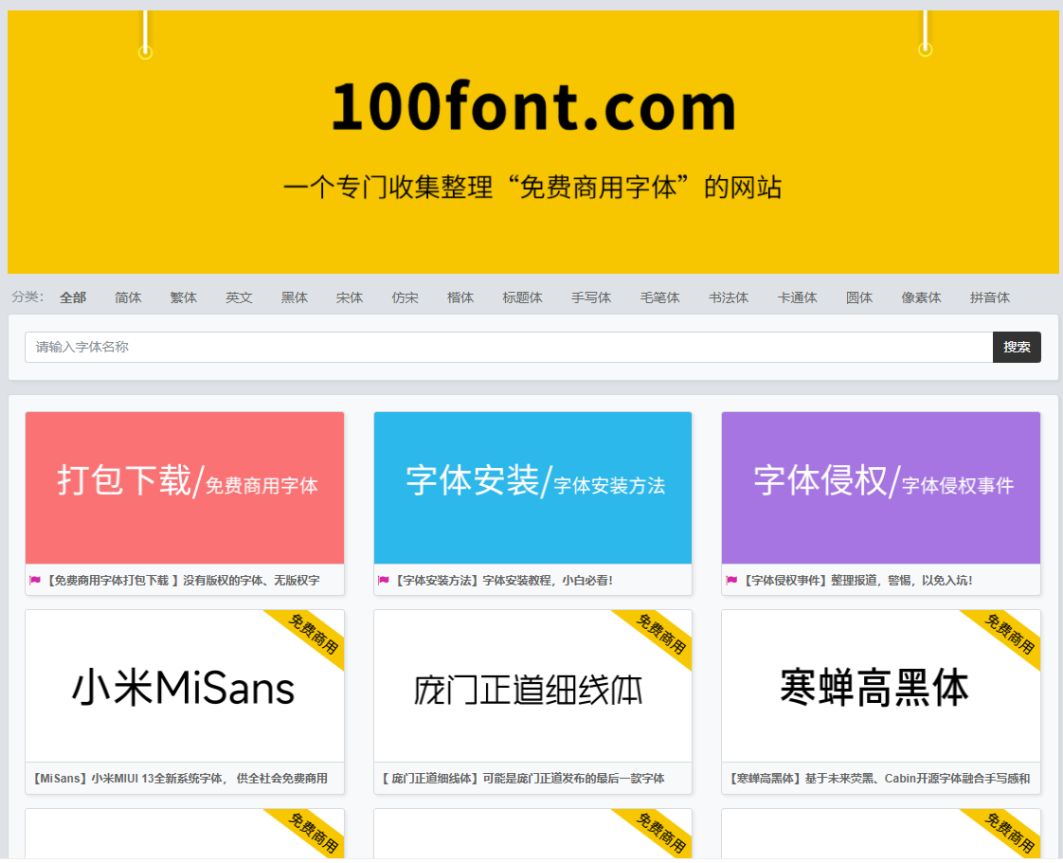
Task: Select the 全部 category filter
Action: tap(72, 297)
